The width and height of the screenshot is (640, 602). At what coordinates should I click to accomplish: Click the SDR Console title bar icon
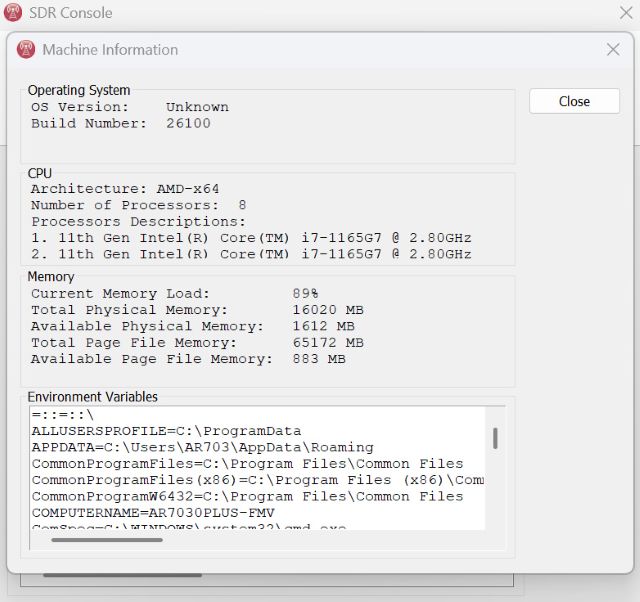tap(13, 12)
